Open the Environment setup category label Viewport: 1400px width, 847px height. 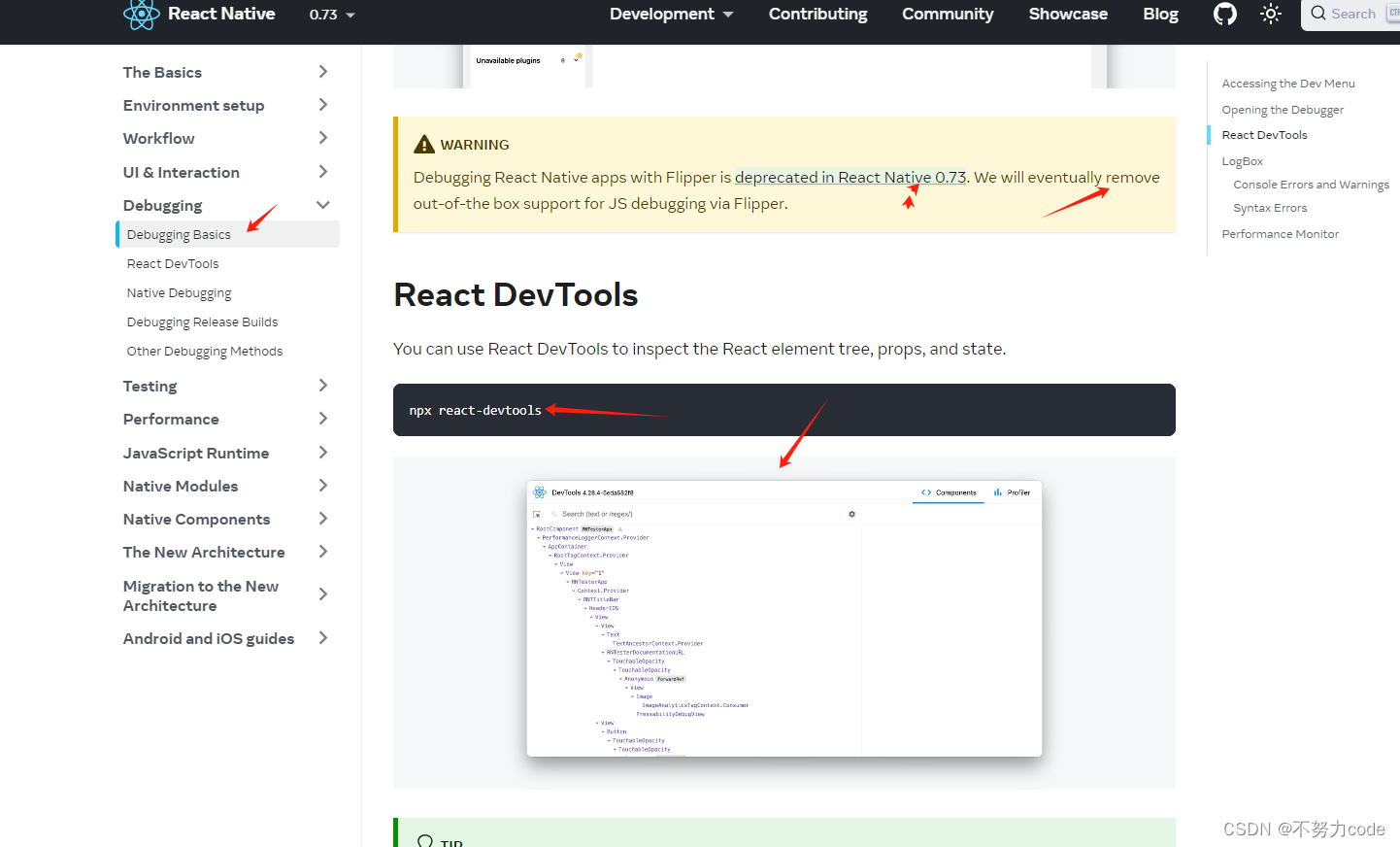(193, 105)
